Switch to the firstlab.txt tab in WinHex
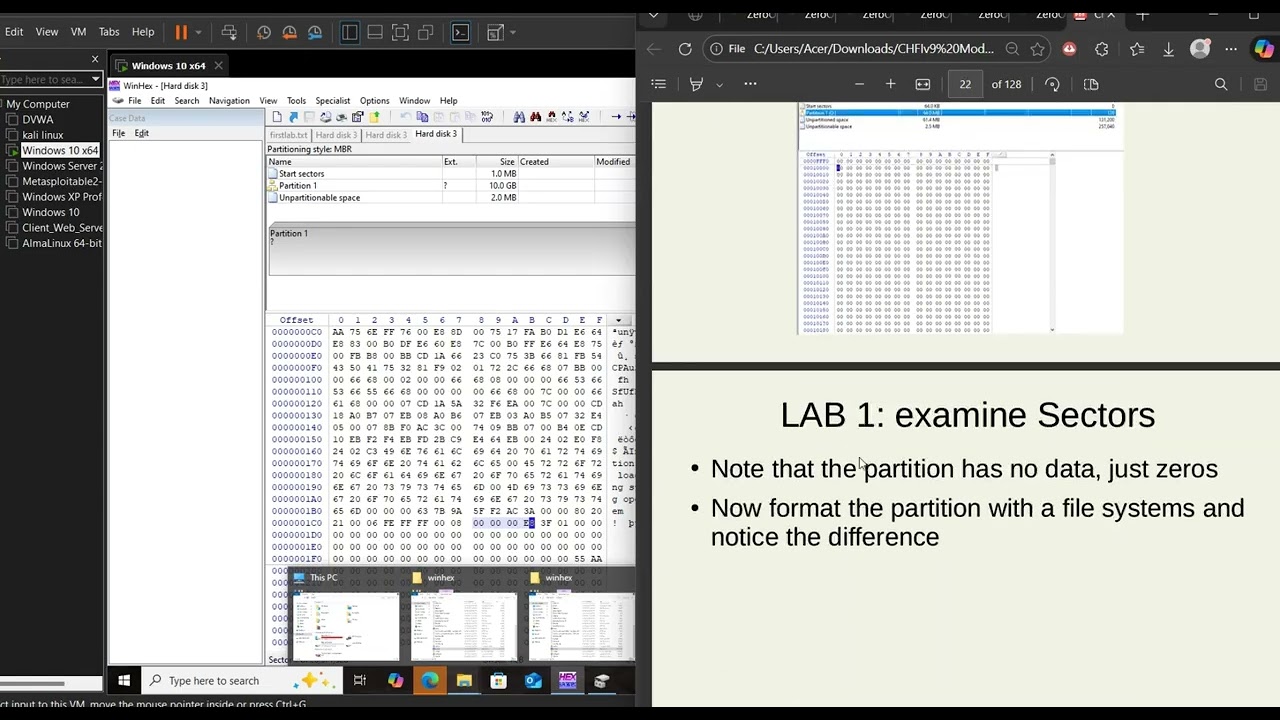This screenshot has width=1280, height=720. point(288,135)
